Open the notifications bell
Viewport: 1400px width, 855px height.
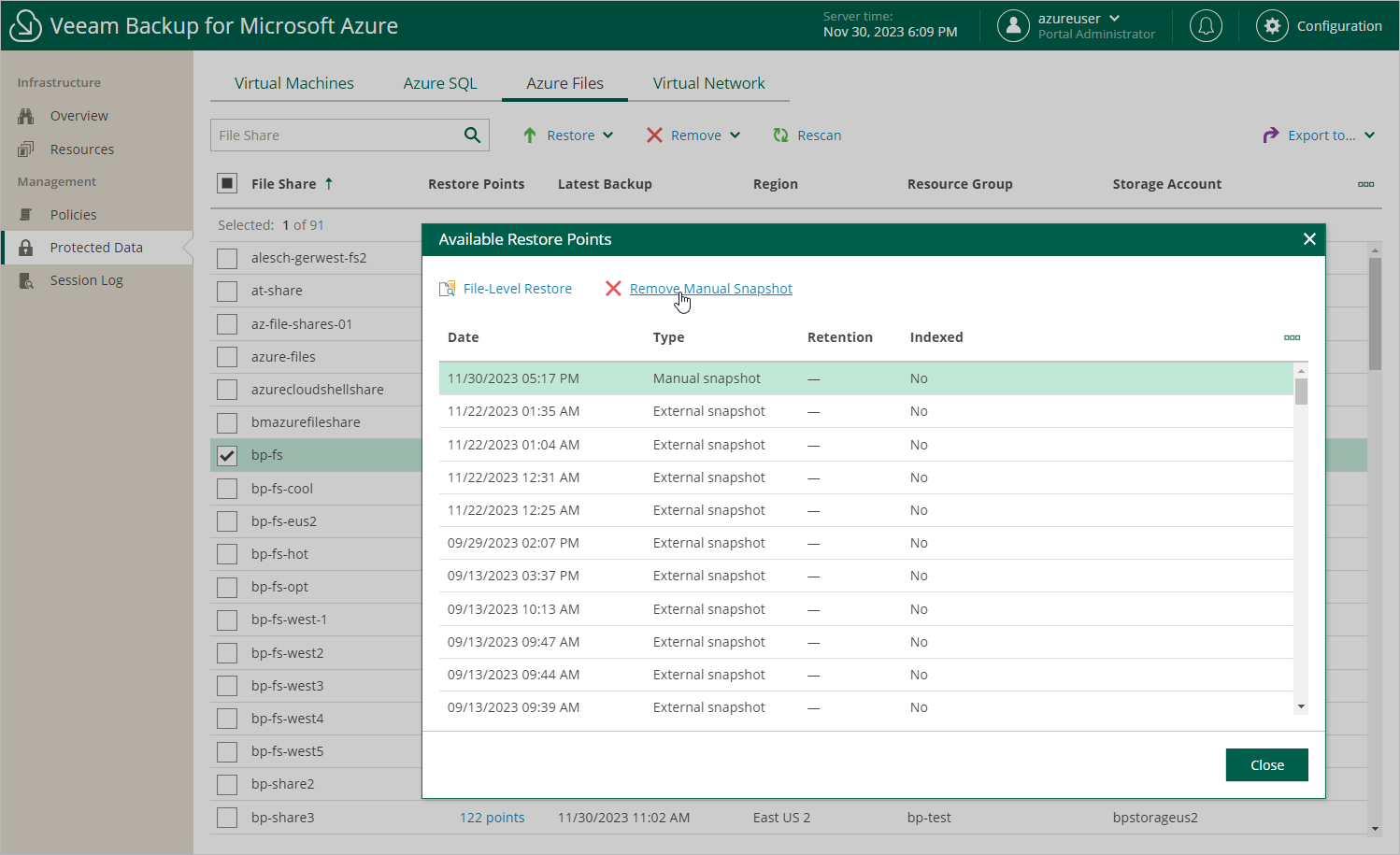pyautogui.click(x=1206, y=26)
